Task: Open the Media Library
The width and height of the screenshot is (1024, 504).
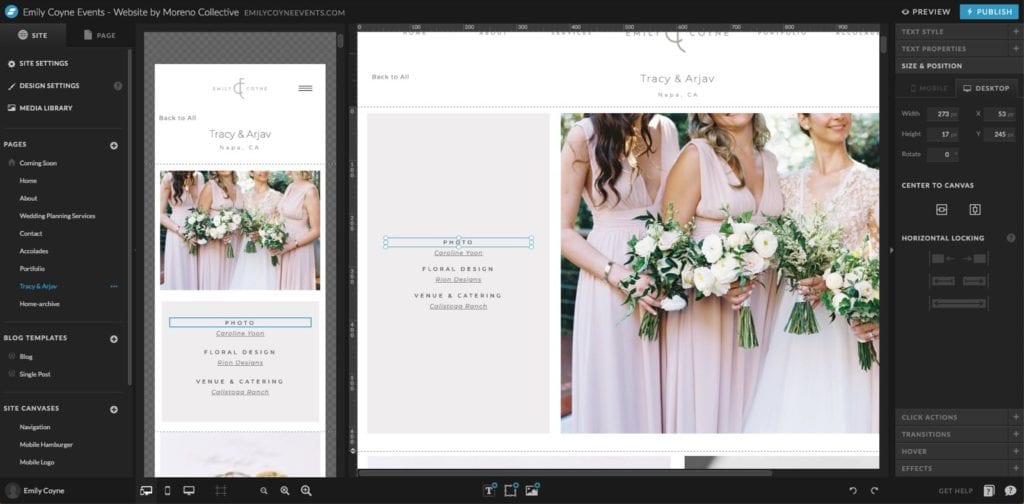Action: (39, 108)
